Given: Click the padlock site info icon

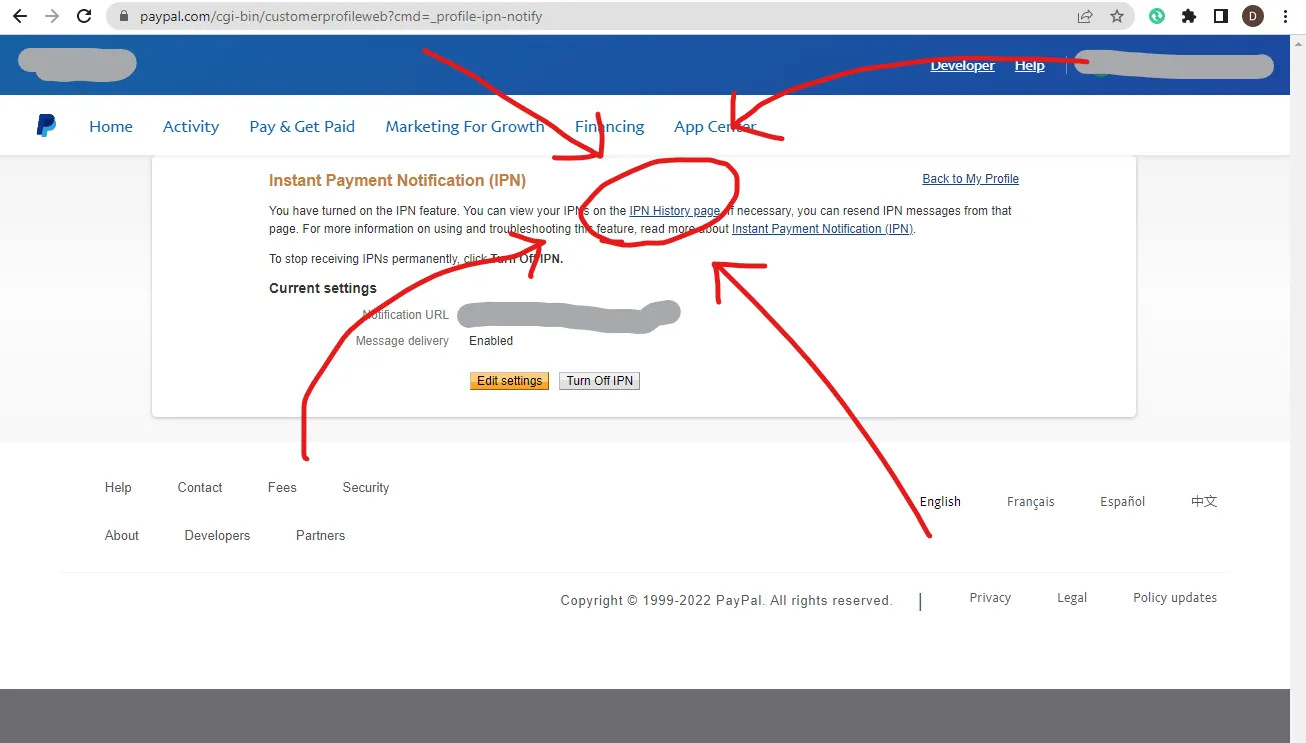Looking at the screenshot, I should click(124, 16).
